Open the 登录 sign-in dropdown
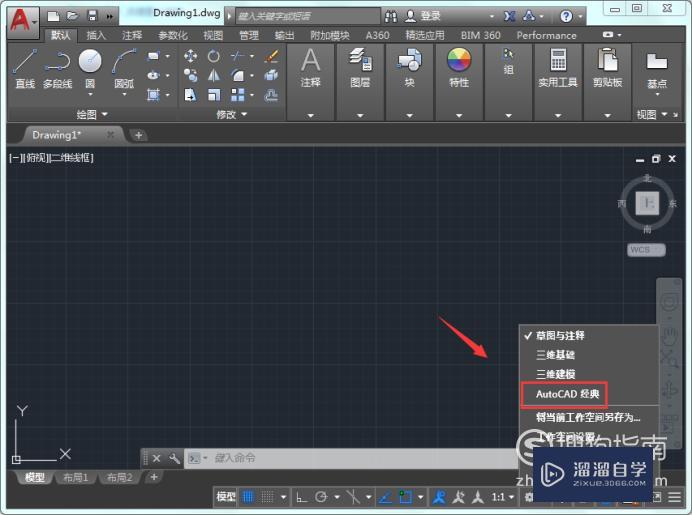 492,16
